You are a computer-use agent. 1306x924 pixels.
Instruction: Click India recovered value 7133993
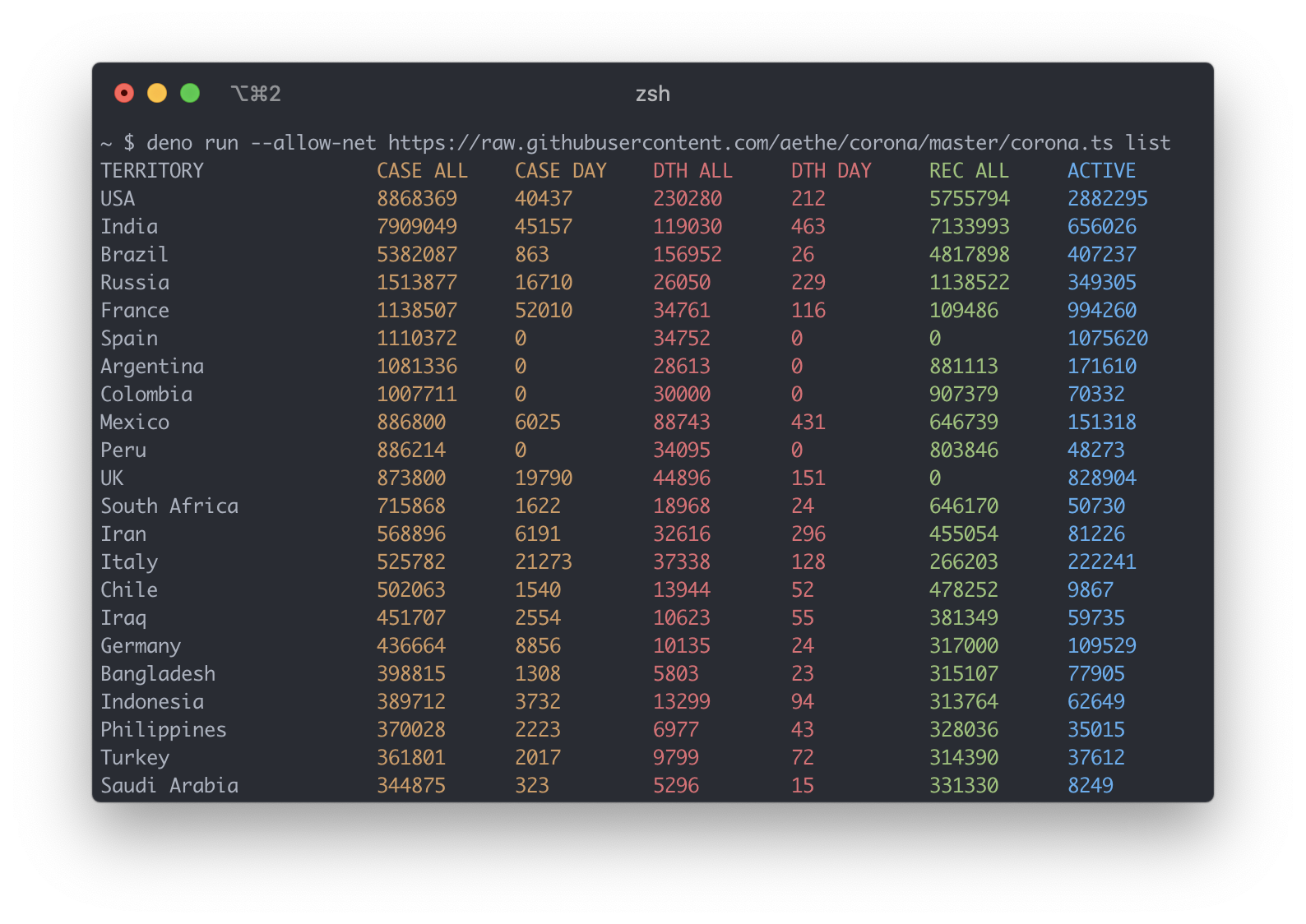click(x=970, y=227)
